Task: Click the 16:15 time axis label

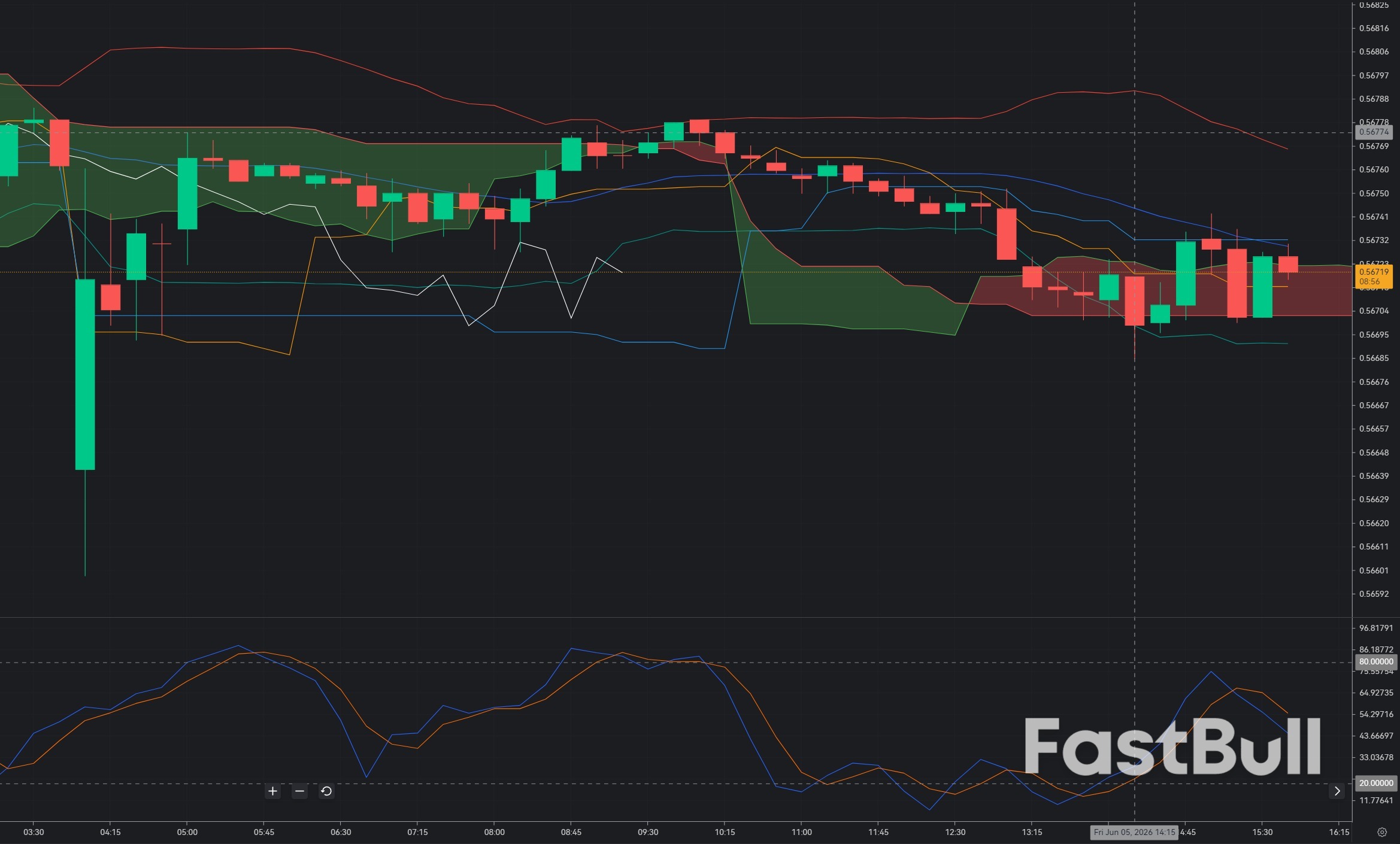Action: tap(1340, 832)
